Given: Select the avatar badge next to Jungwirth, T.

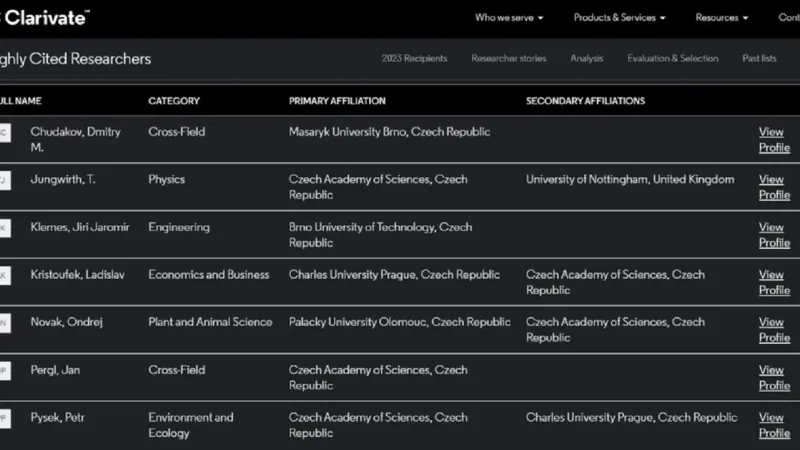Looking at the screenshot, I should [4, 180].
